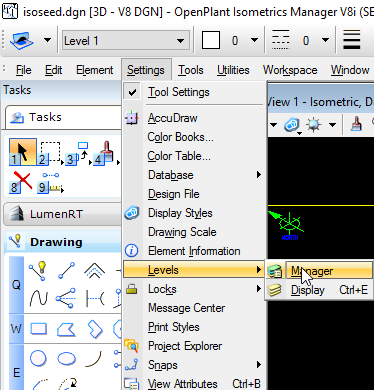This screenshot has width=374, height=390.
Task: Select the Element Selection arrow tool
Action: 23,152
